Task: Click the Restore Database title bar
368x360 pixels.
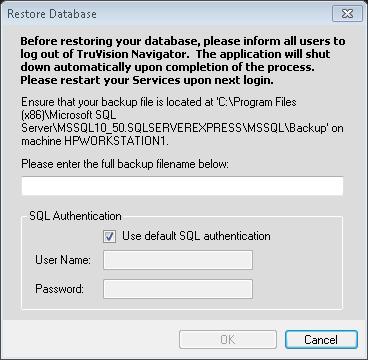Action: (x=167, y=14)
